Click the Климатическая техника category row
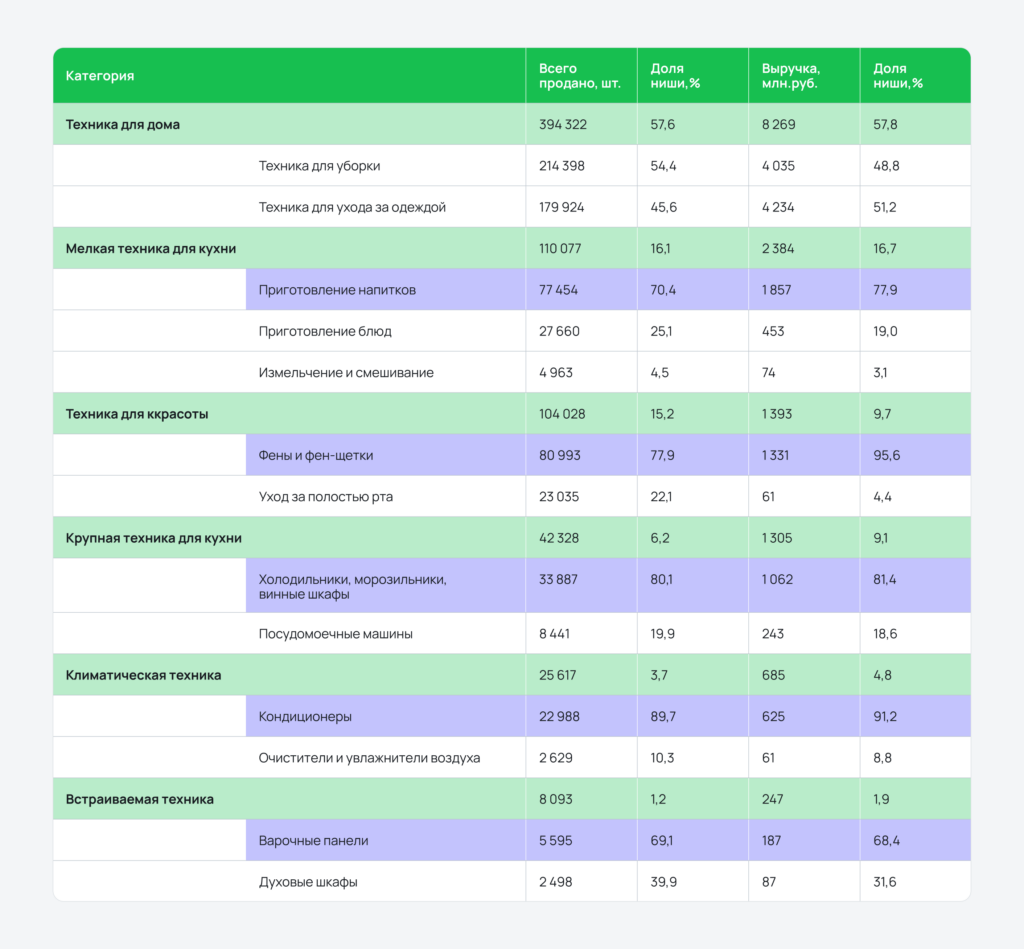 143,675
